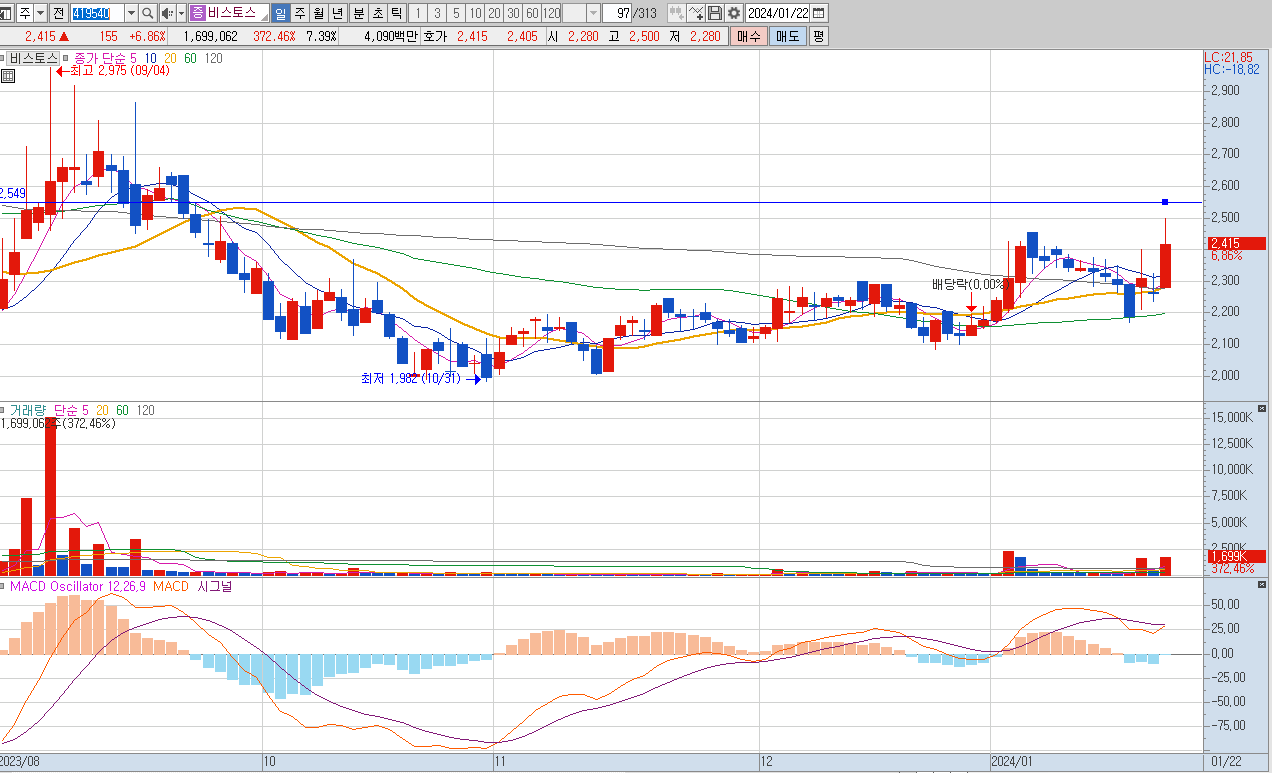Click the 거래량 volume panel label
The height and width of the screenshot is (773, 1272).
29,410
